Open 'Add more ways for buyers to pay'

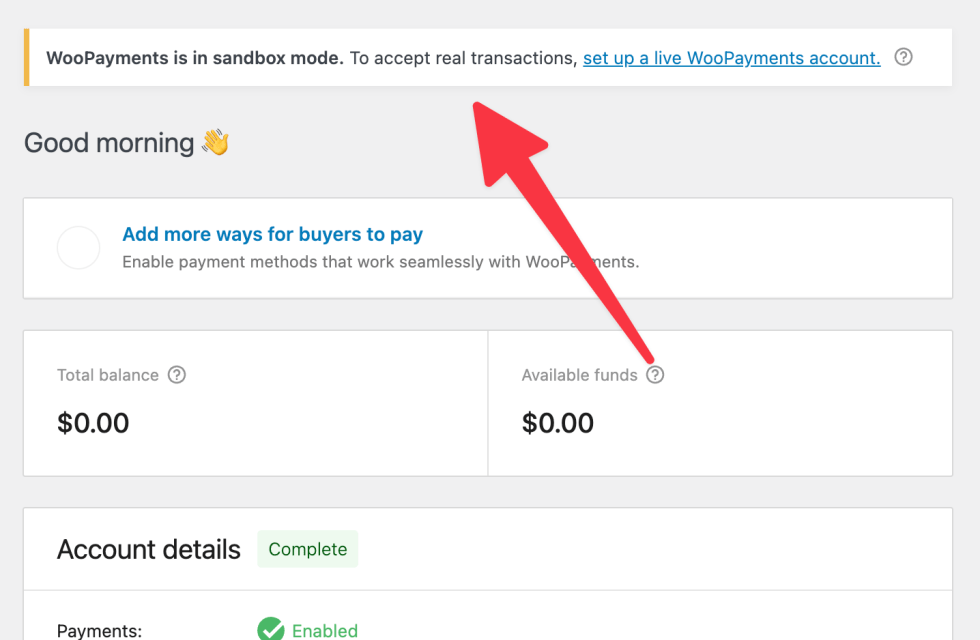pos(272,234)
